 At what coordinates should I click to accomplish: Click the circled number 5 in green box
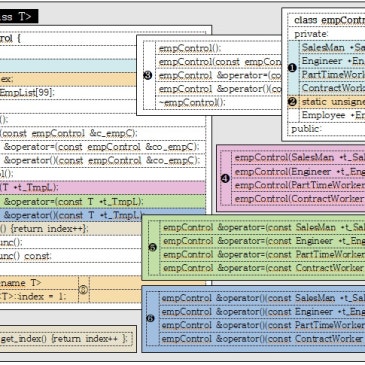152,248
